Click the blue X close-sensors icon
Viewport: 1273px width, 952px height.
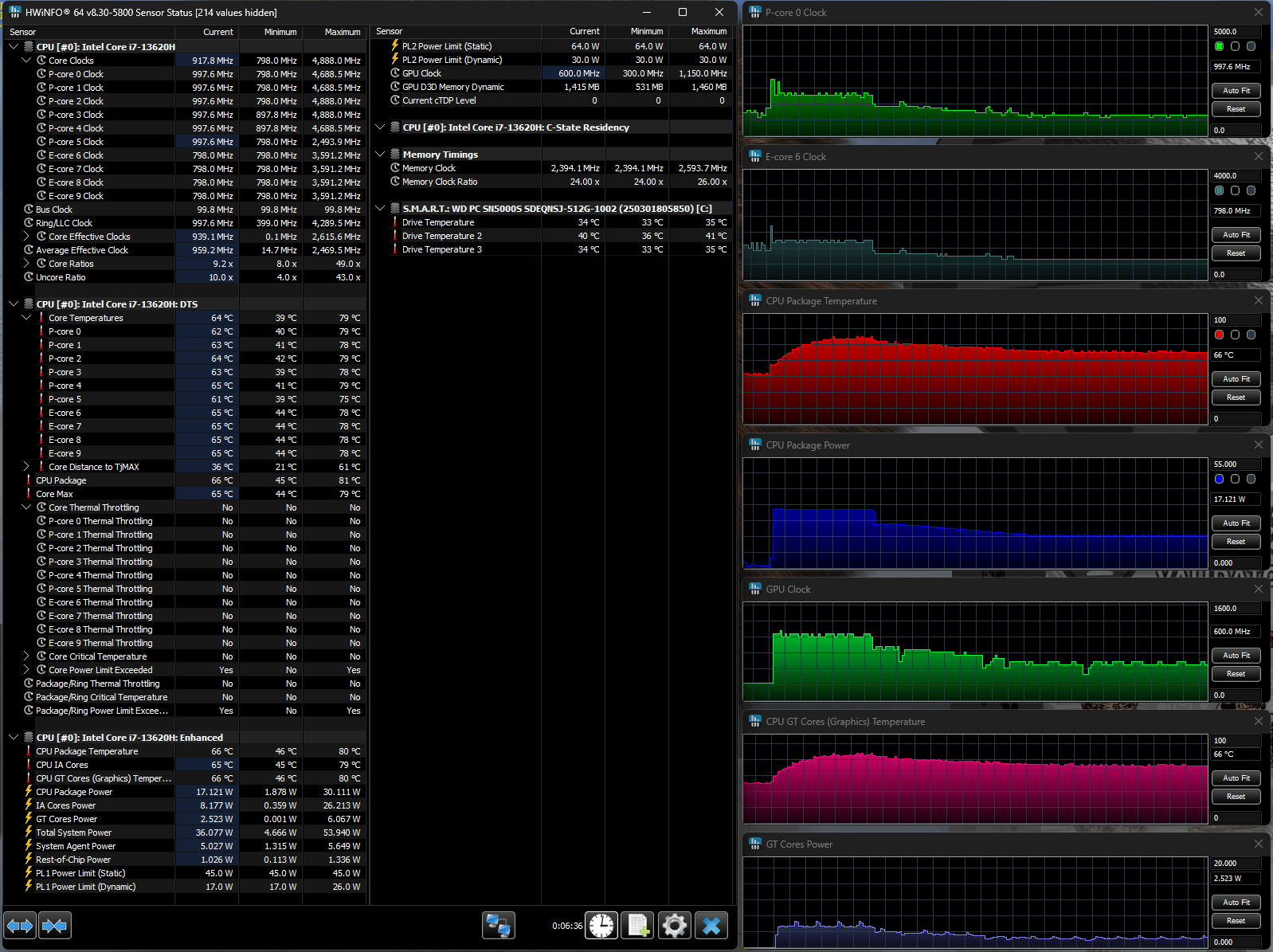(x=711, y=926)
